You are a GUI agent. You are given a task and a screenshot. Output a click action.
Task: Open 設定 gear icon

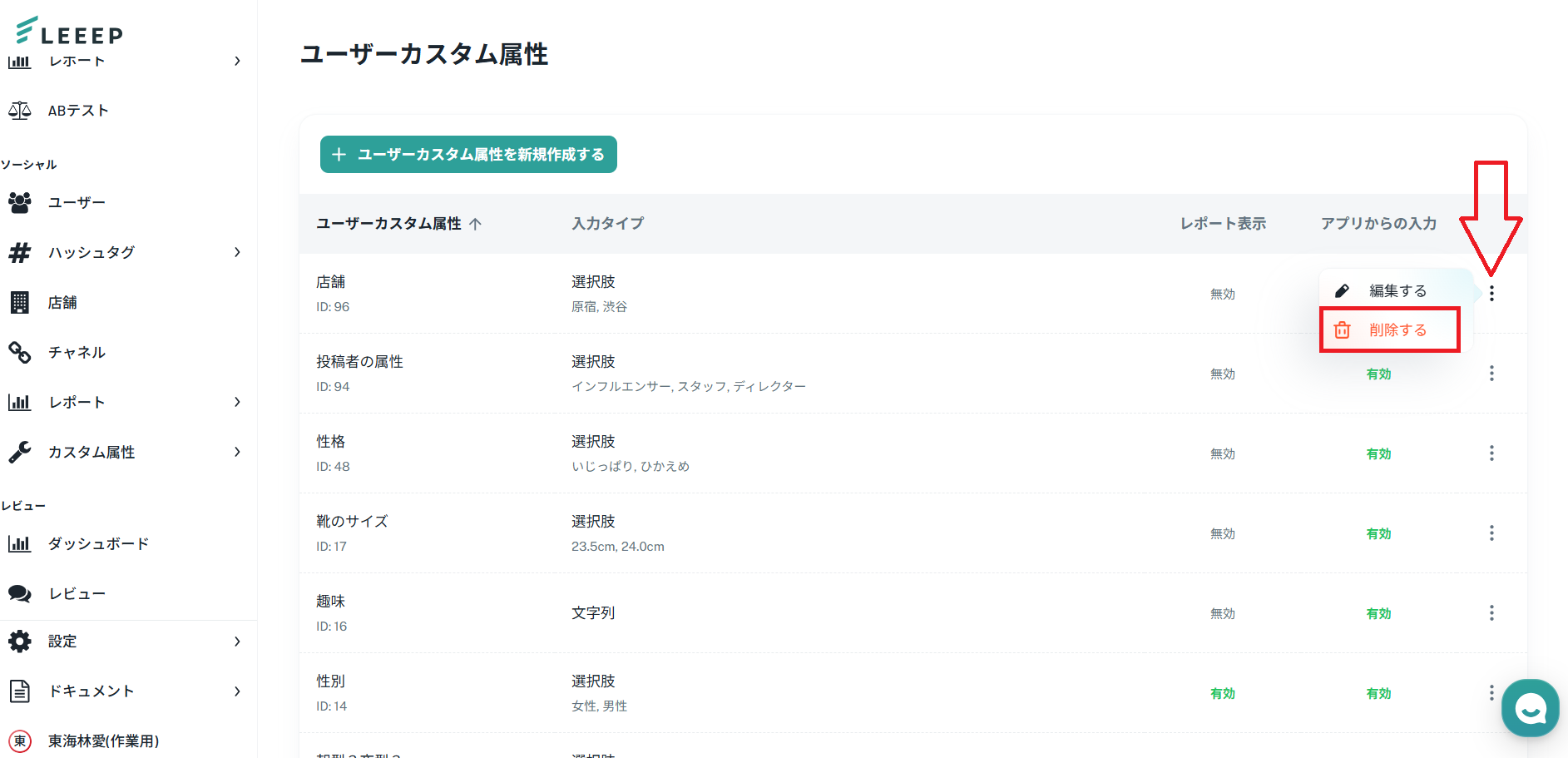[x=20, y=642]
